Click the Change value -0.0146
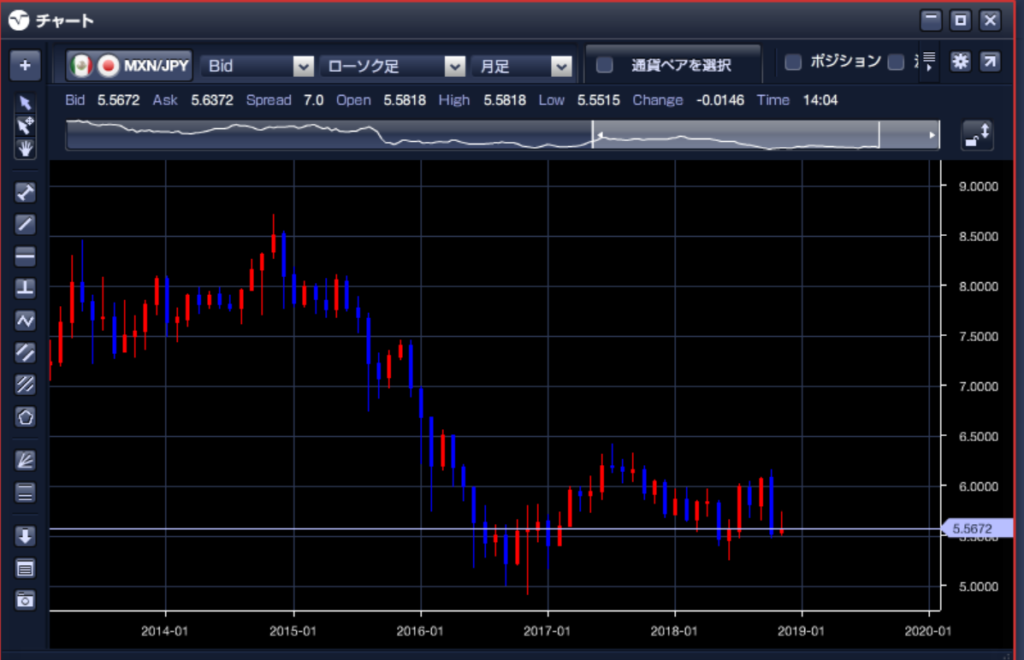This screenshot has height=660, width=1024. pos(720,100)
